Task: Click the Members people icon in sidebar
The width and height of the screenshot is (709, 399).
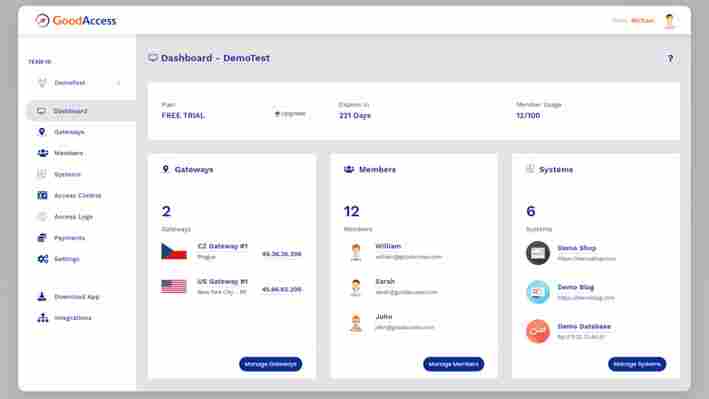Action: click(x=43, y=153)
